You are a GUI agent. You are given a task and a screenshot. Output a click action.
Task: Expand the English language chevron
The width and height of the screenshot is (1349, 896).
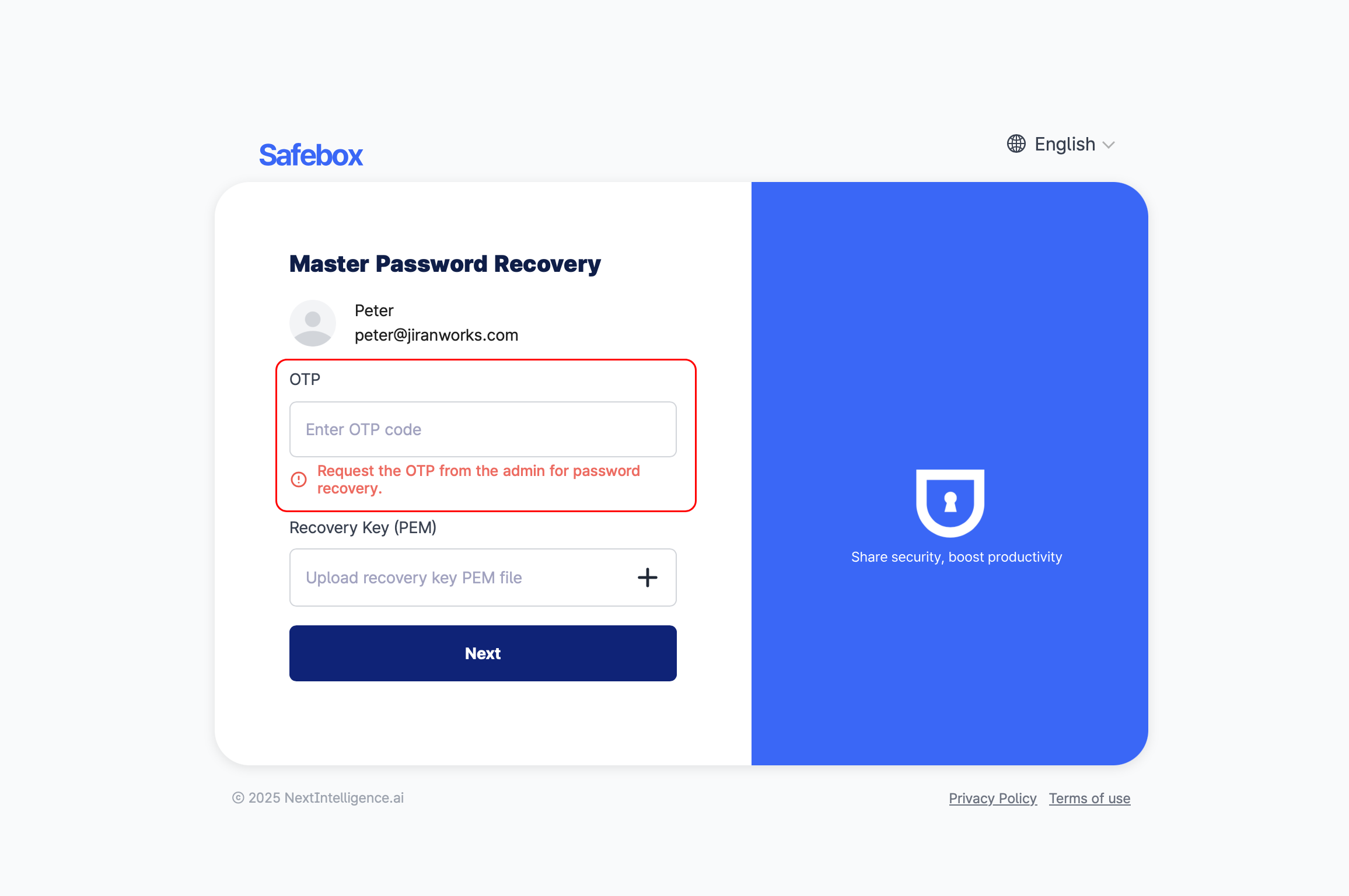1109,145
